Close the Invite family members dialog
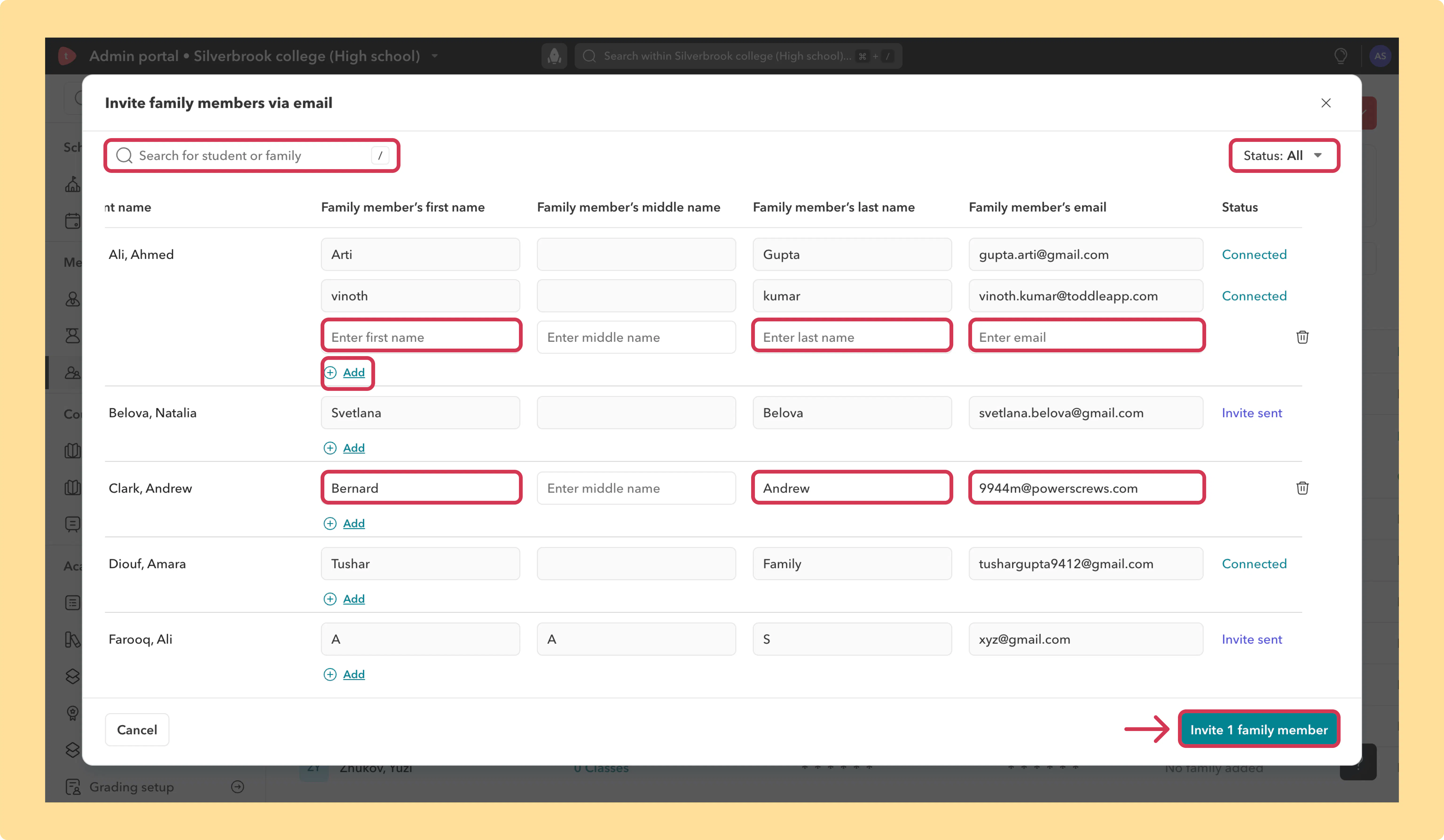1444x840 pixels. (1326, 103)
